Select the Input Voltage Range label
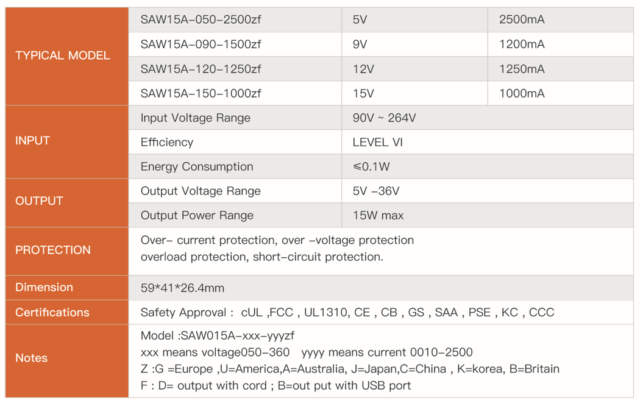This screenshot has width=640, height=403. [x=195, y=118]
